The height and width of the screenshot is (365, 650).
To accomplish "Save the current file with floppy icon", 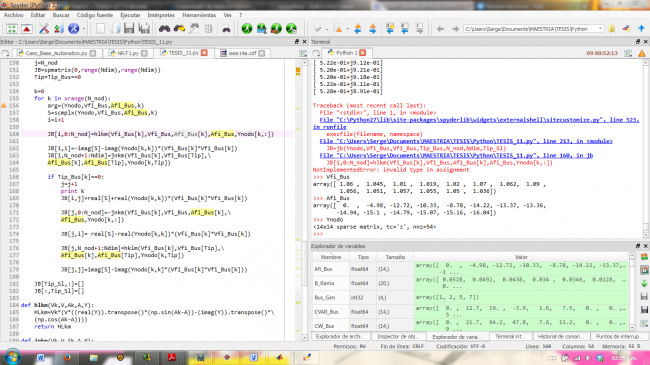I will pyautogui.click(x=129, y=29).
